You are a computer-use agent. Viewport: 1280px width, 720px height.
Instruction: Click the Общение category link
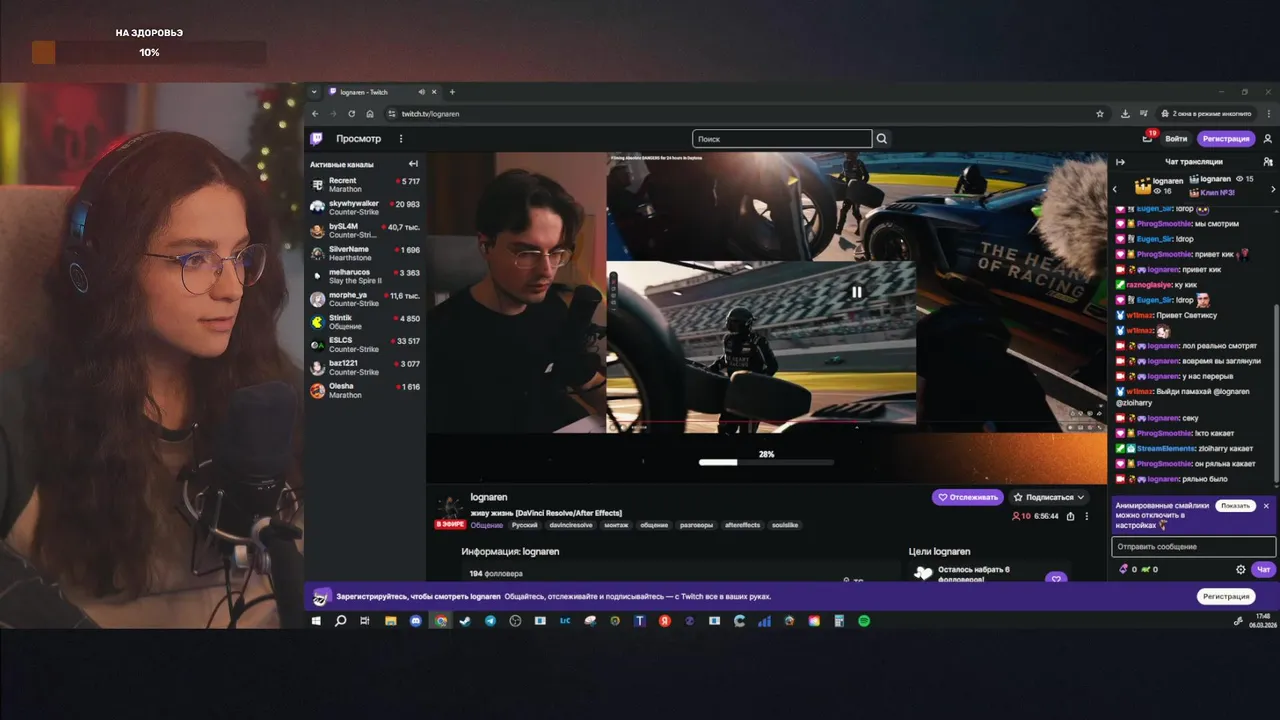click(487, 525)
